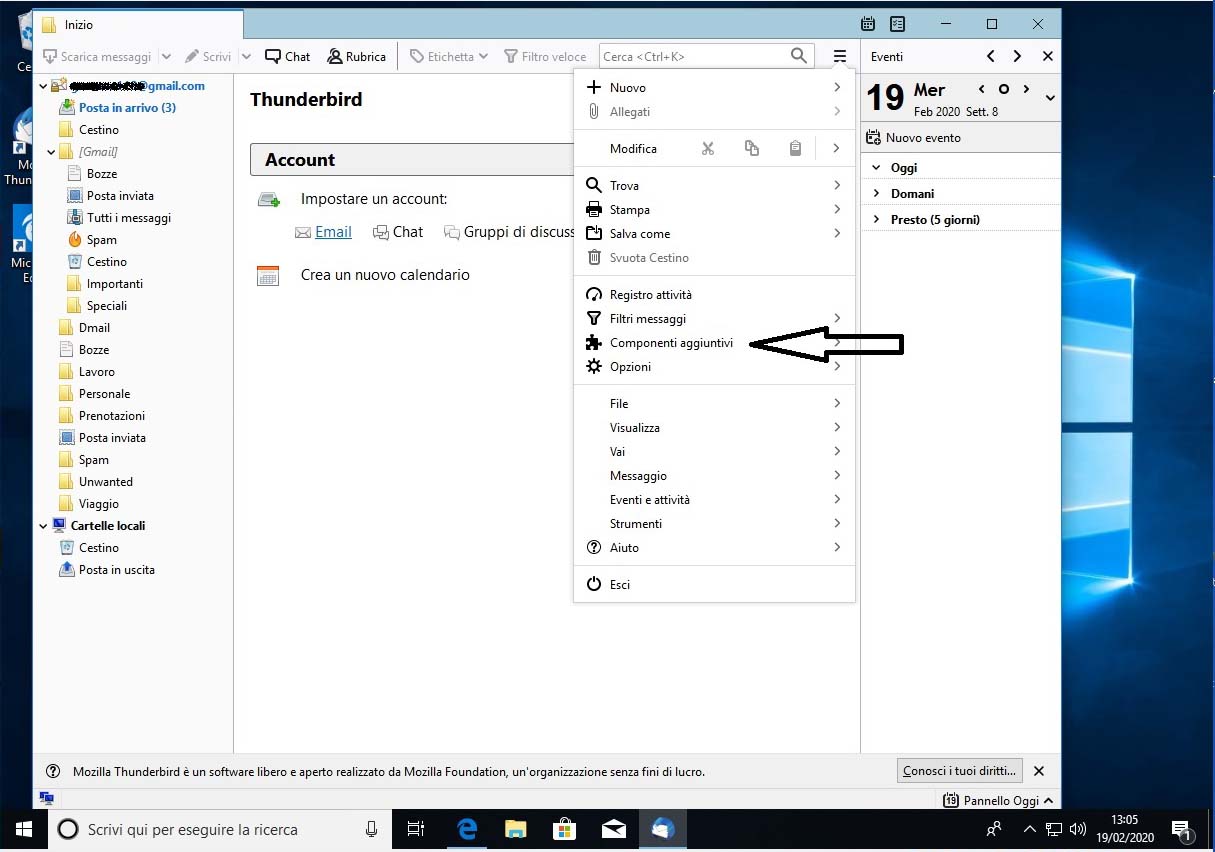This screenshot has height=852, width=1215.
Task: Open Posta in arrivo (3) folder
Action: [x=127, y=108]
